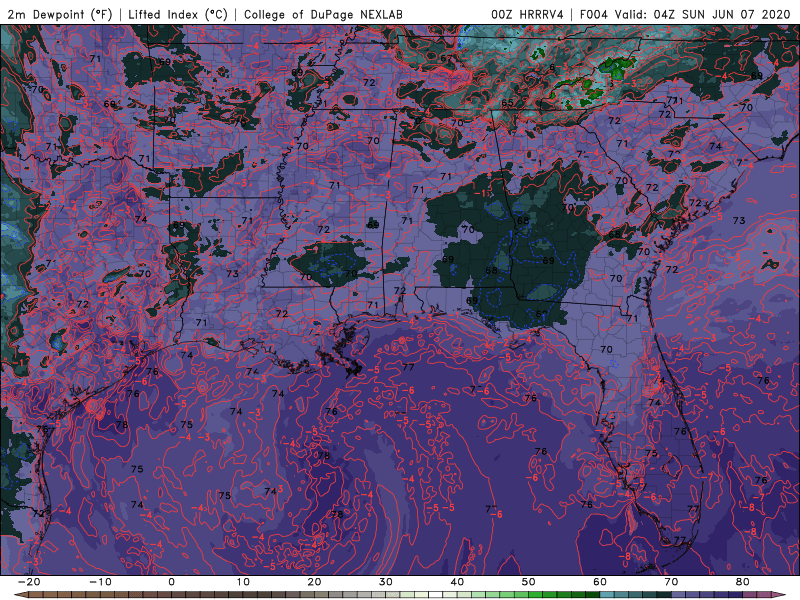Click the 50 label on the color scale
Image resolution: width=800 pixels, height=600 pixels.
coord(529,582)
